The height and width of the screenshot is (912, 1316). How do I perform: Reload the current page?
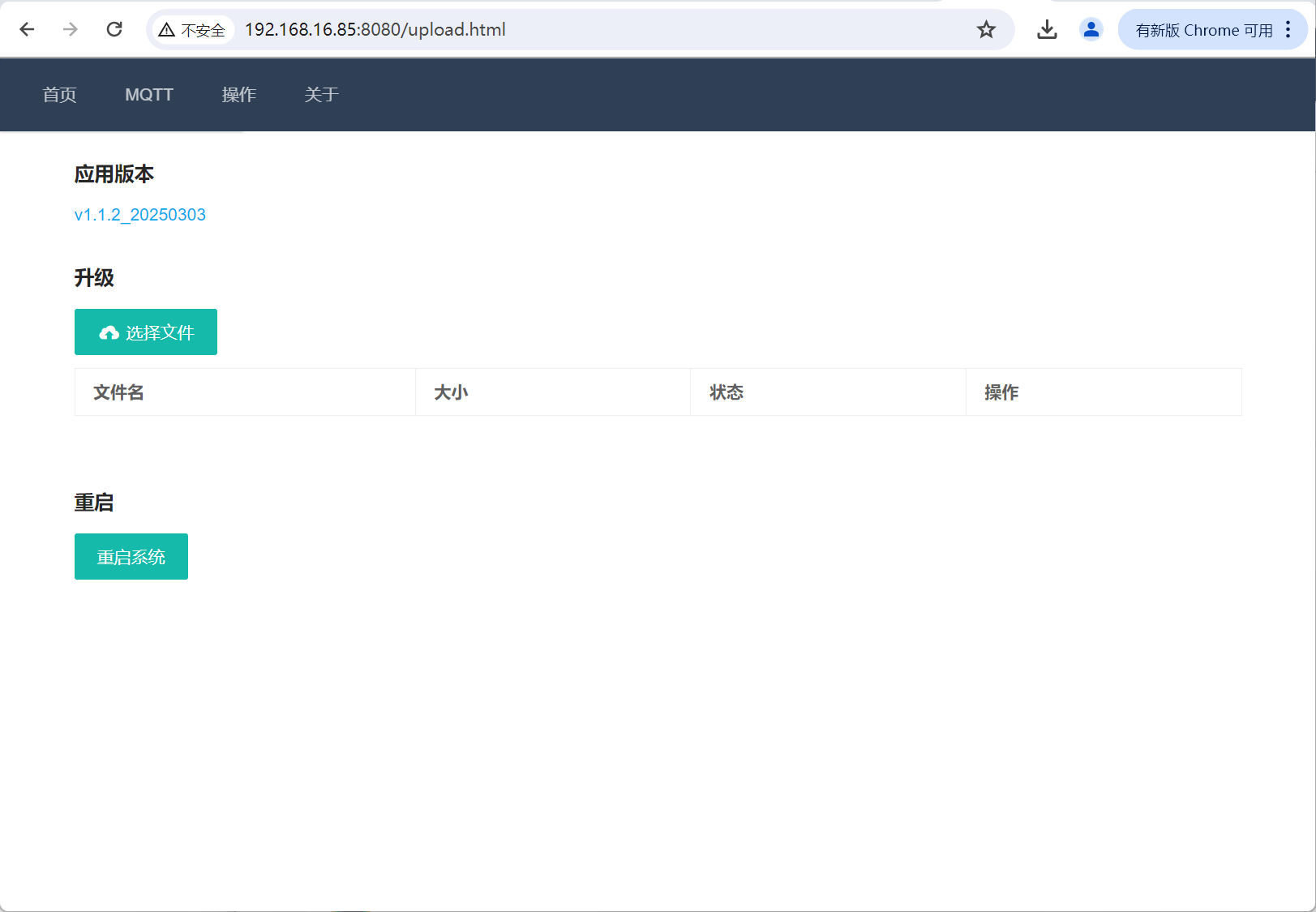(x=114, y=30)
